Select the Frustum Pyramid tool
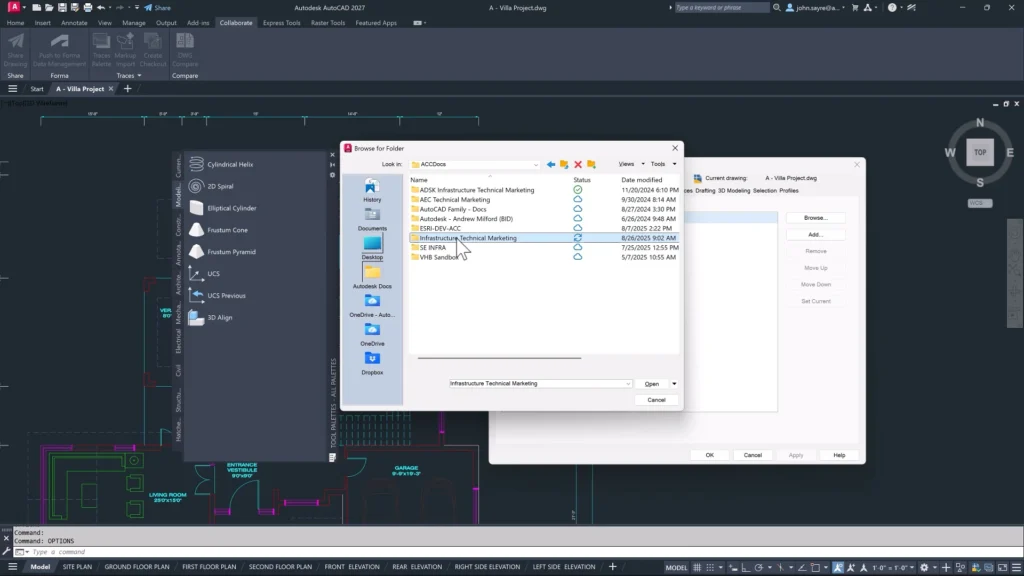The width and height of the screenshot is (1024, 576). tap(223, 252)
